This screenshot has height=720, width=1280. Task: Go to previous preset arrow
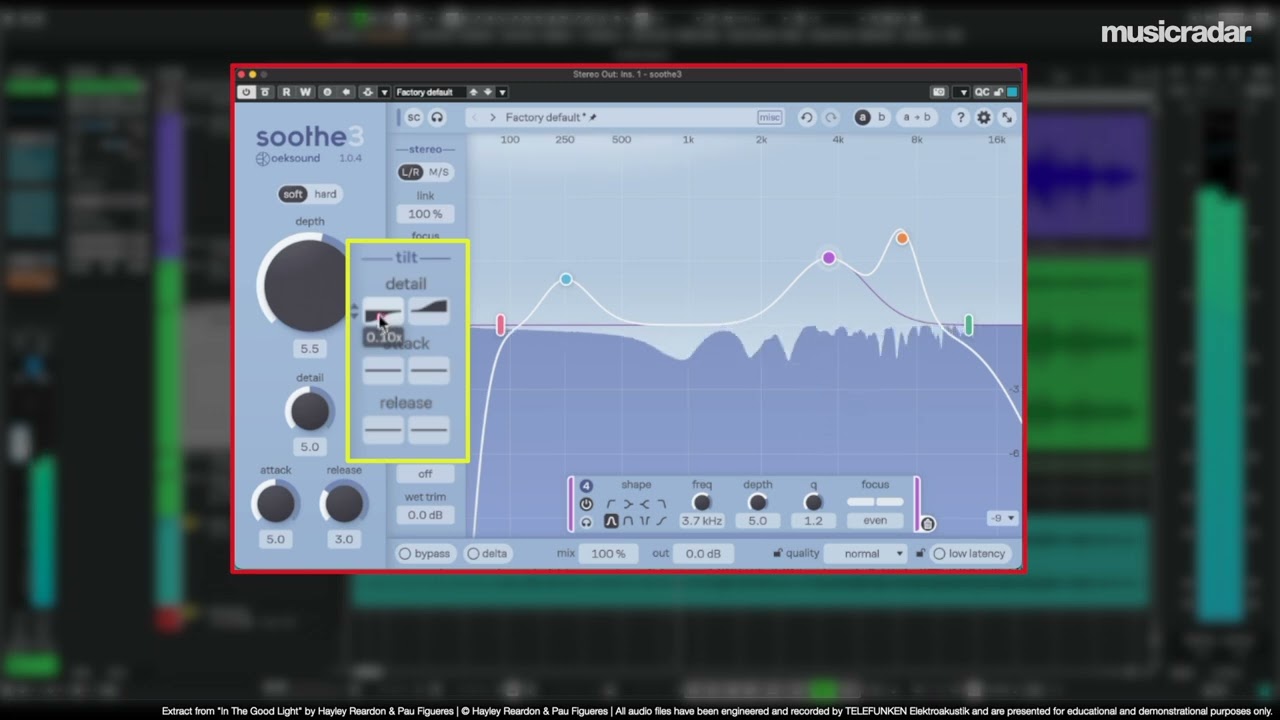coord(475,117)
